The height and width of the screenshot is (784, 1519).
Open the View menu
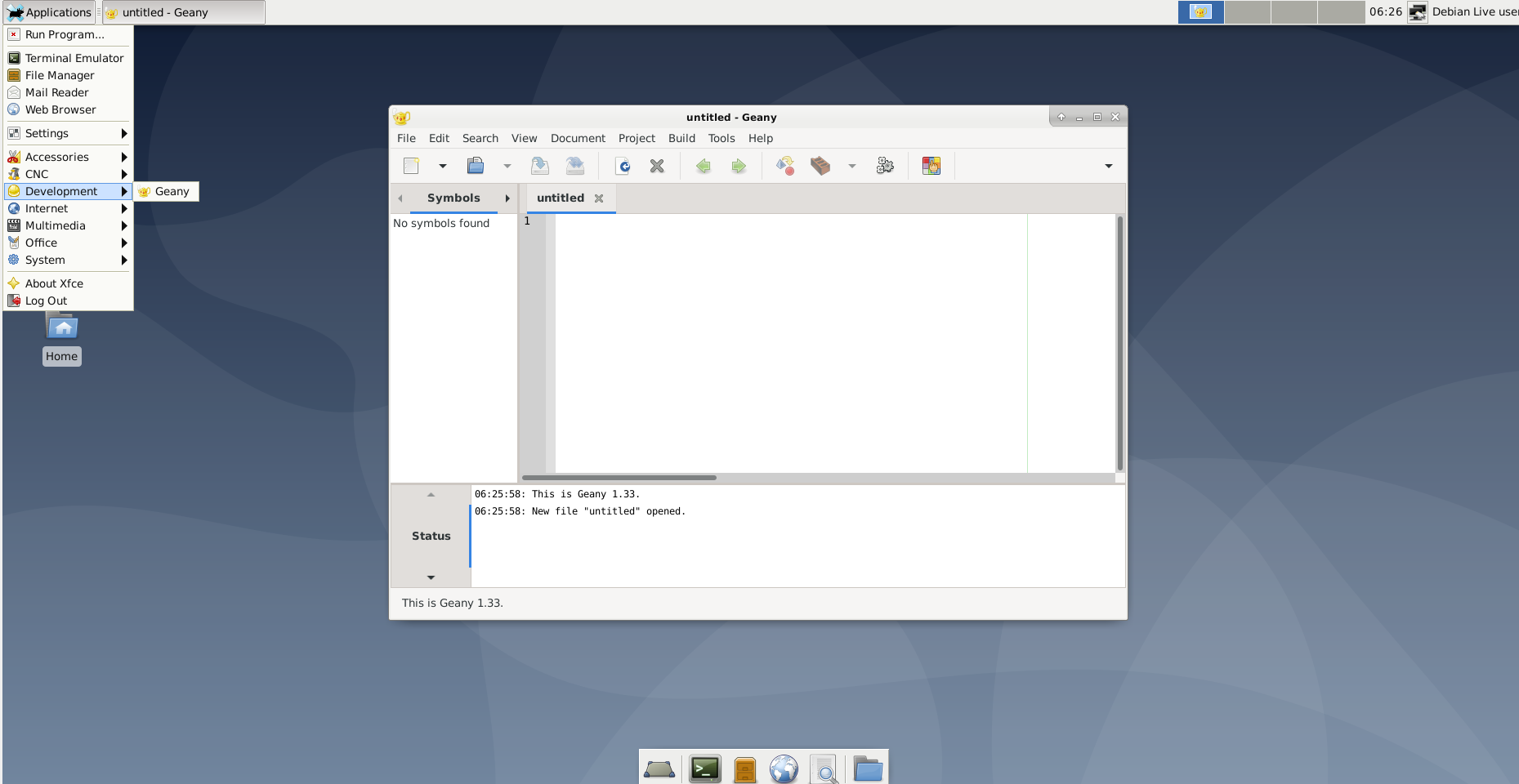tap(525, 138)
